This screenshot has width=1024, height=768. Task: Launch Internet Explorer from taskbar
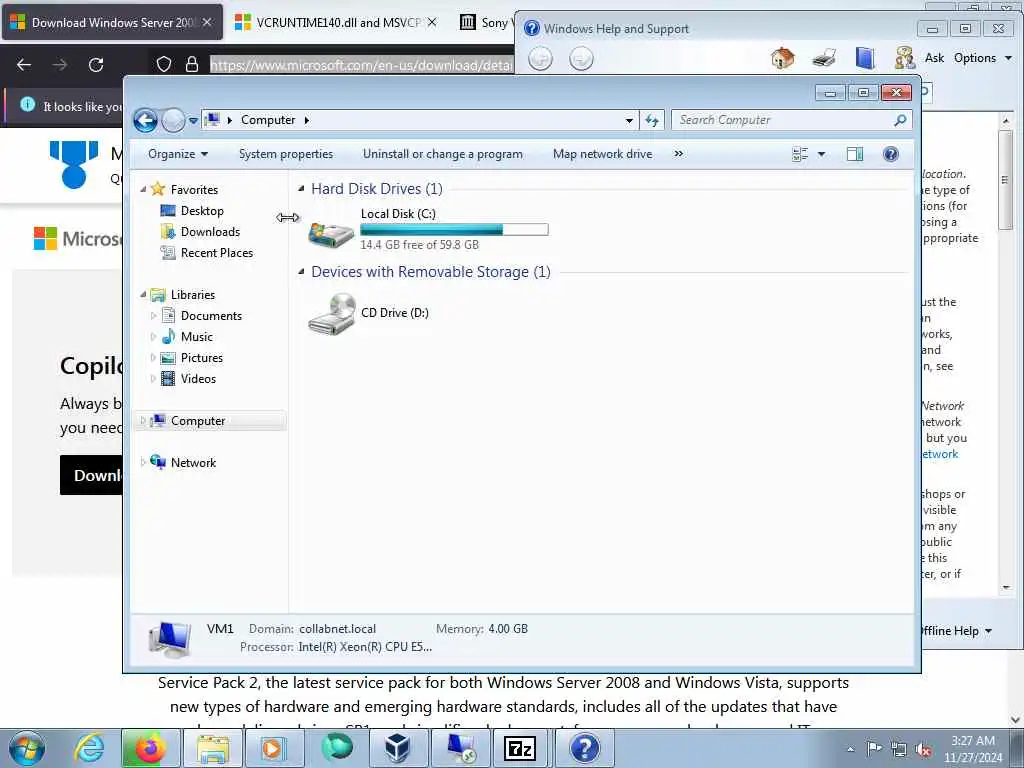(x=89, y=748)
